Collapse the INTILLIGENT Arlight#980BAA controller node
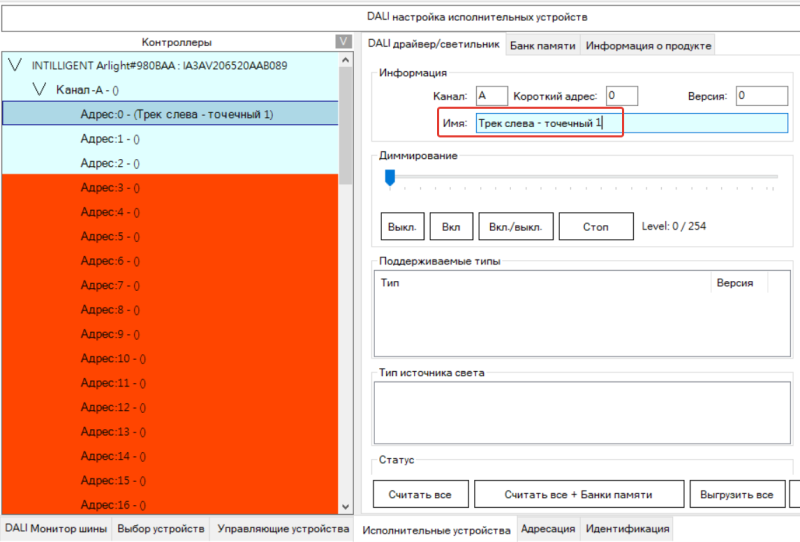The height and width of the screenshot is (542, 800). (15, 65)
